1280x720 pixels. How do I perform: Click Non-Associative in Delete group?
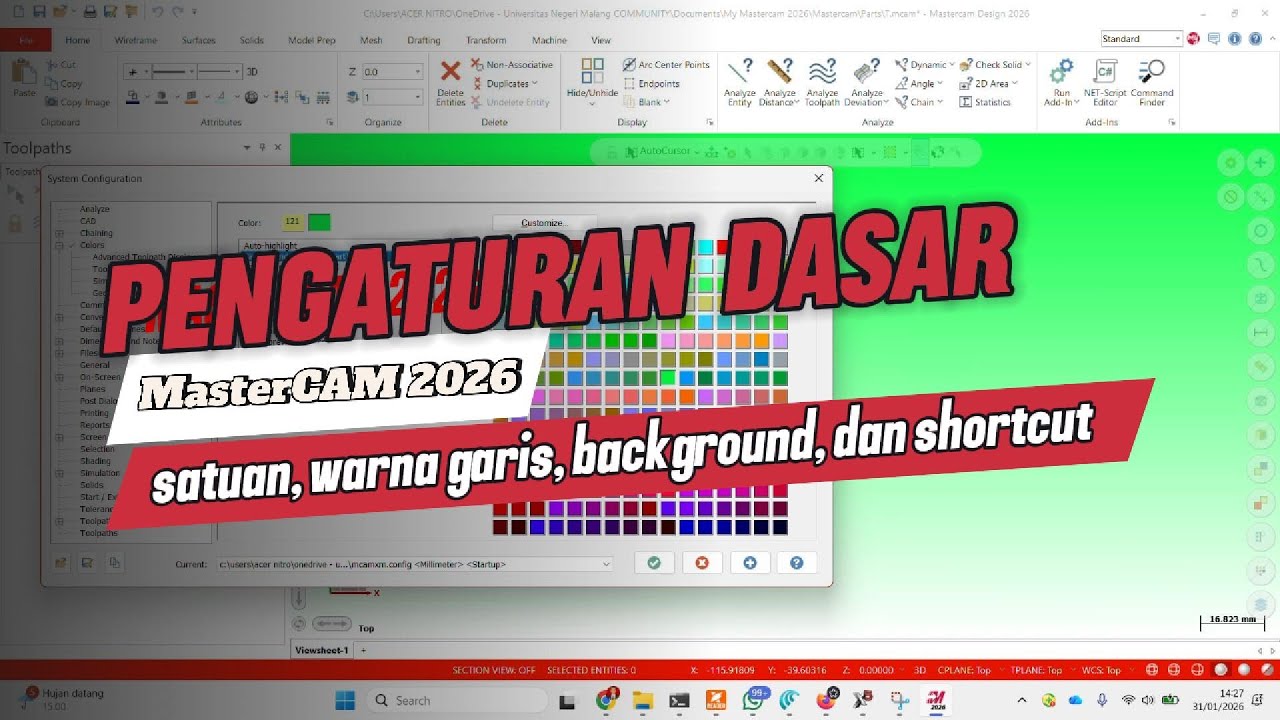click(512, 65)
